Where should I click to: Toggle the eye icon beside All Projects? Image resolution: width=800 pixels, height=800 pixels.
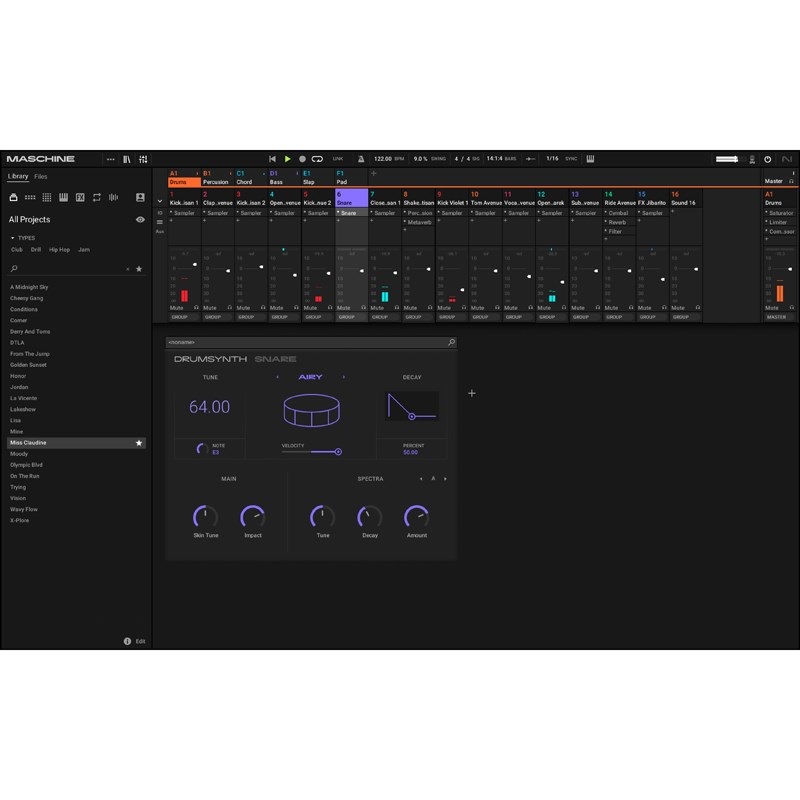[x=140, y=220]
